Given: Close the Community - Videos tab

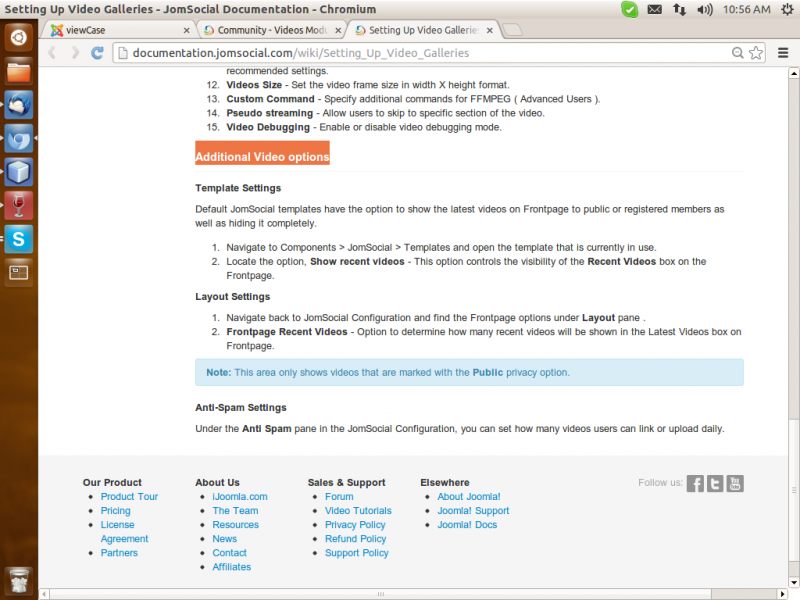Looking at the screenshot, I should [338, 31].
